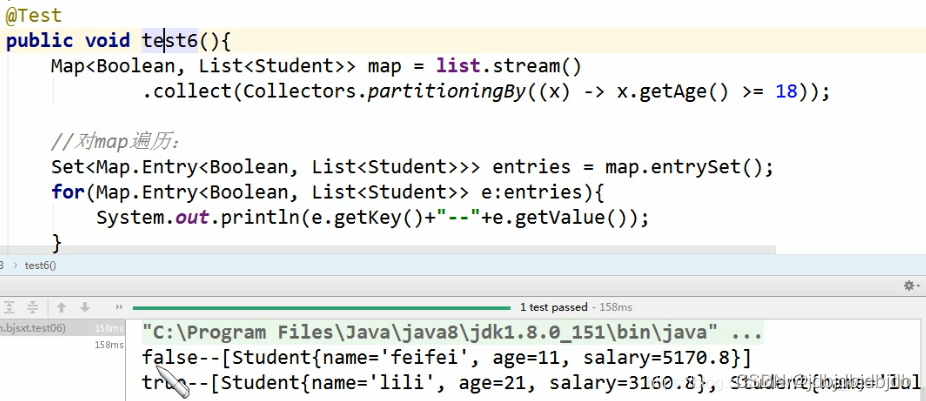Click 'entries' variable declaration
926x401 pixels.
[x=532, y=168]
